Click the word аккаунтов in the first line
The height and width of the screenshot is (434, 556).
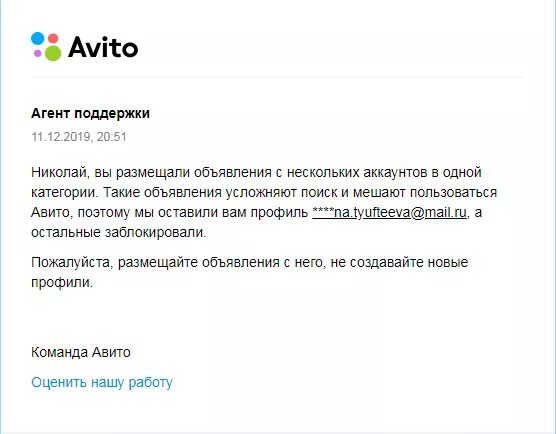pos(395,172)
